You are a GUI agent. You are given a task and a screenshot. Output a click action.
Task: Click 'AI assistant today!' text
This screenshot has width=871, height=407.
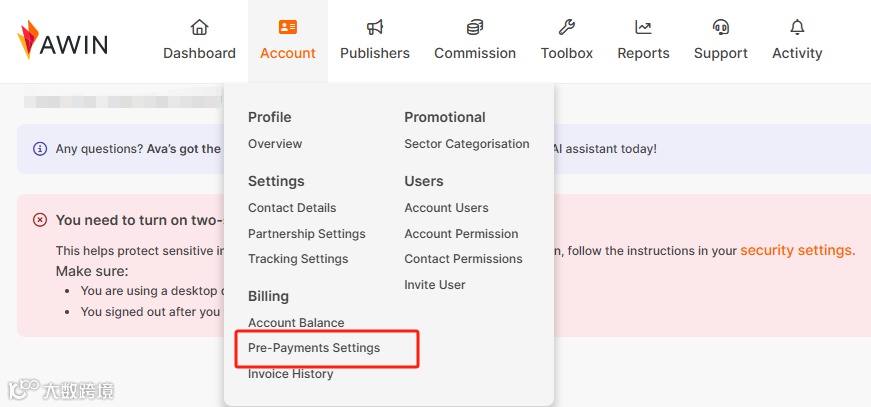coord(605,149)
